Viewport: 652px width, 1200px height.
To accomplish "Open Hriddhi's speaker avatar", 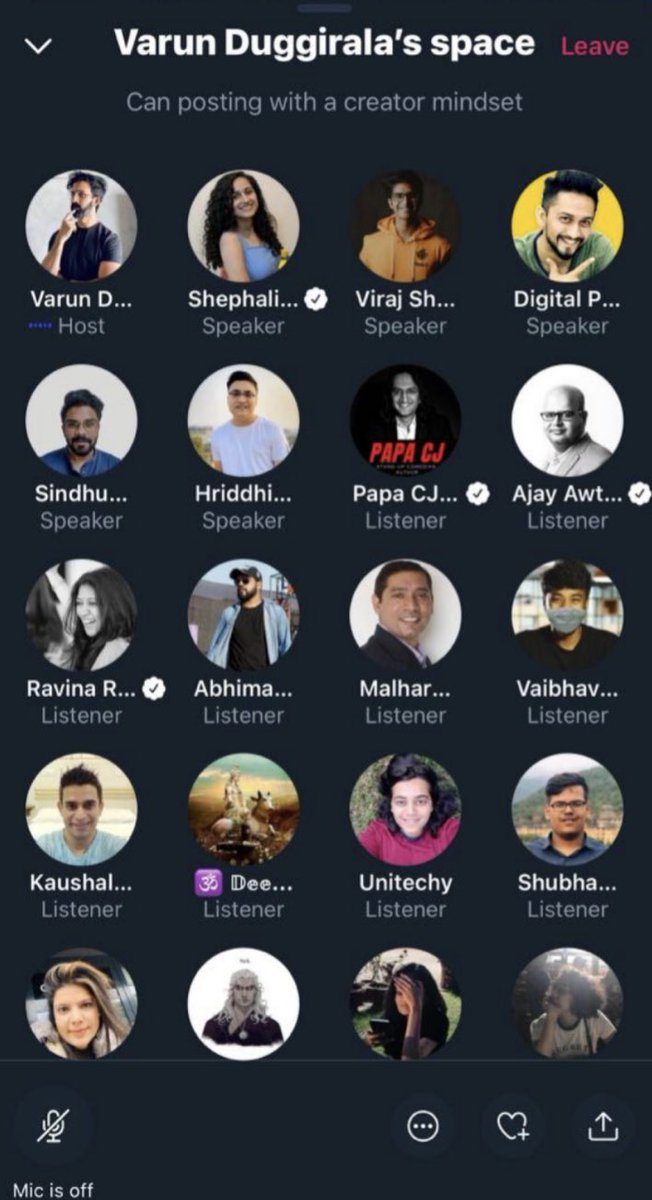I will pyautogui.click(x=243, y=420).
